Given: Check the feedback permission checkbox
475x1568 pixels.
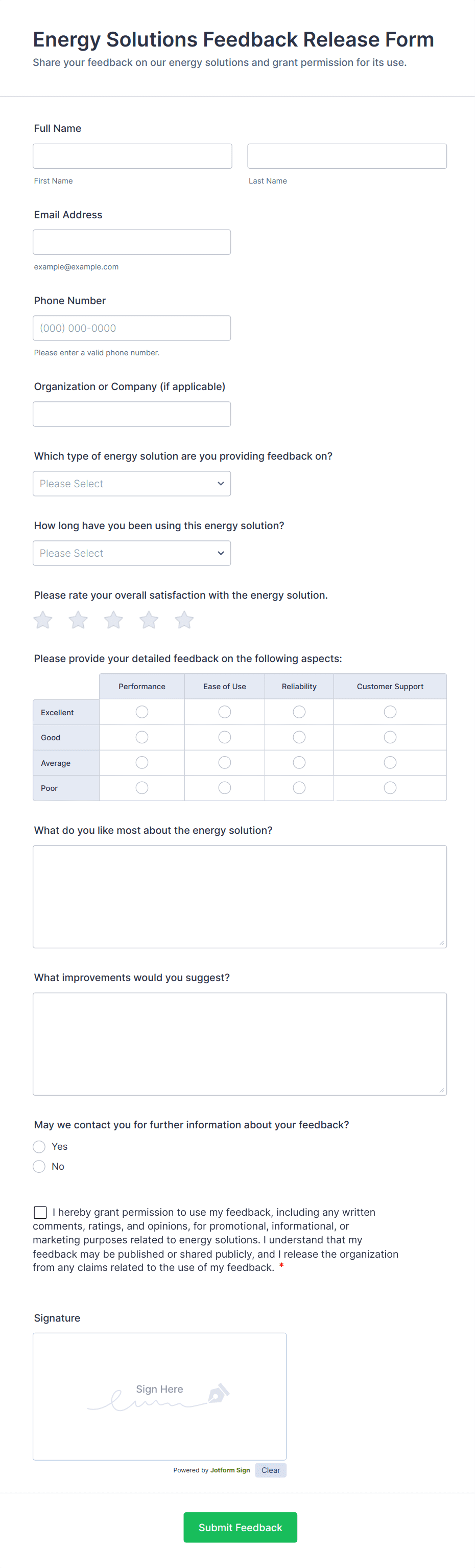Looking at the screenshot, I should coord(40,1213).
